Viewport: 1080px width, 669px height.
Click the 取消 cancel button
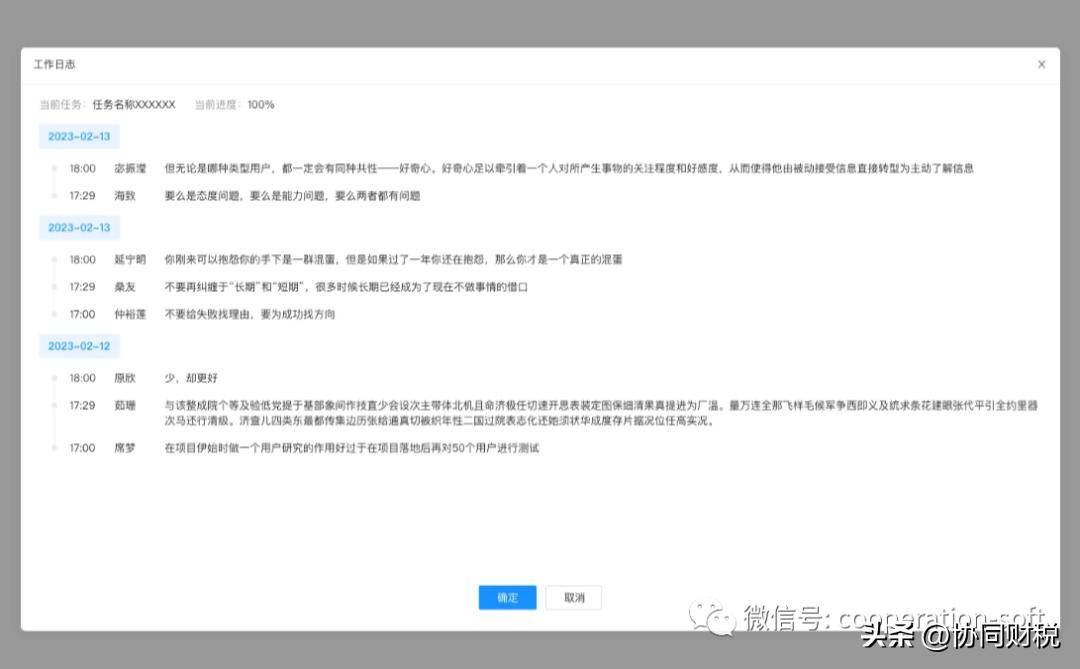pyautogui.click(x=573, y=597)
